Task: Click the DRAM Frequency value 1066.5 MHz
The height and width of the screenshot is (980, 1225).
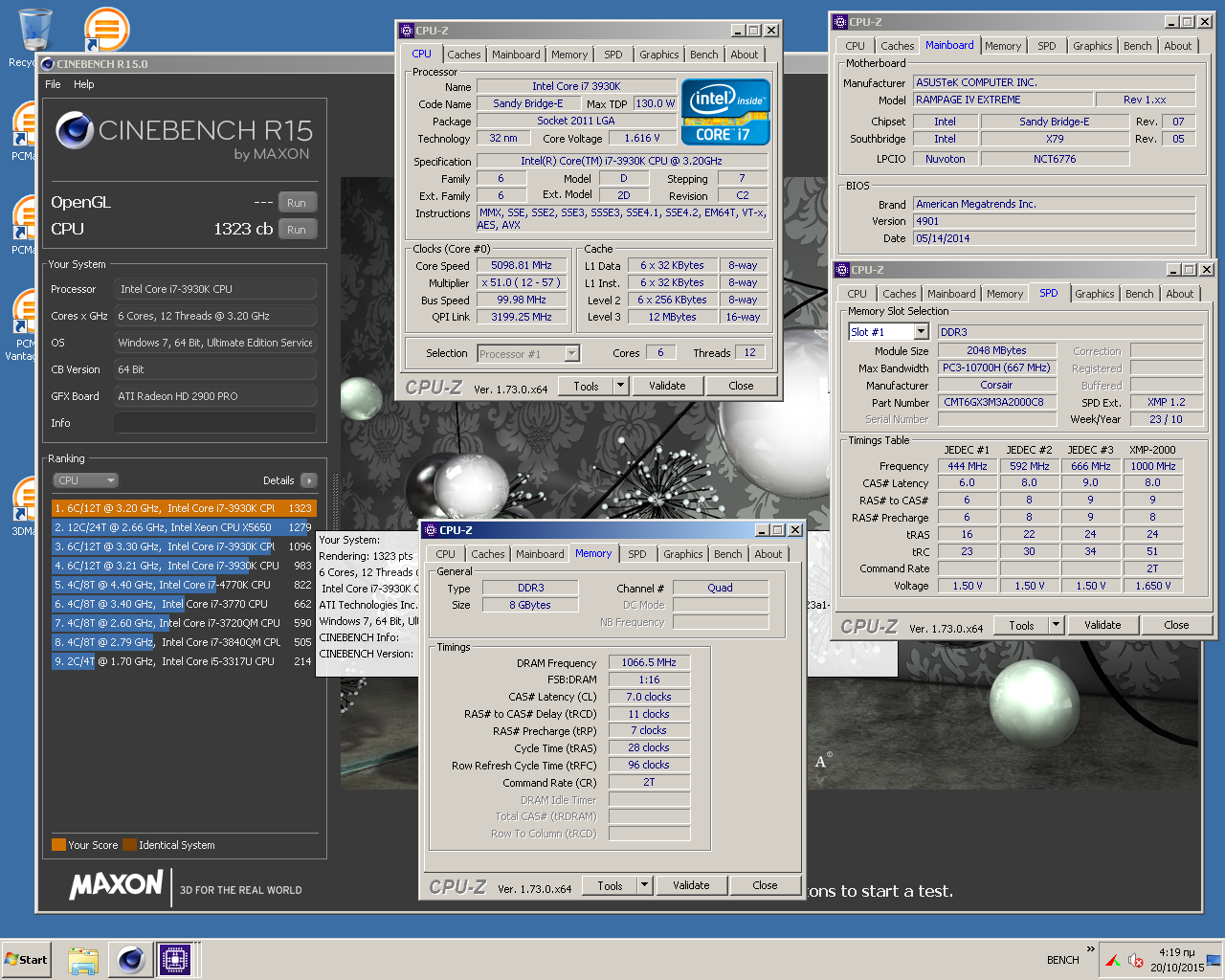Action: click(649, 662)
